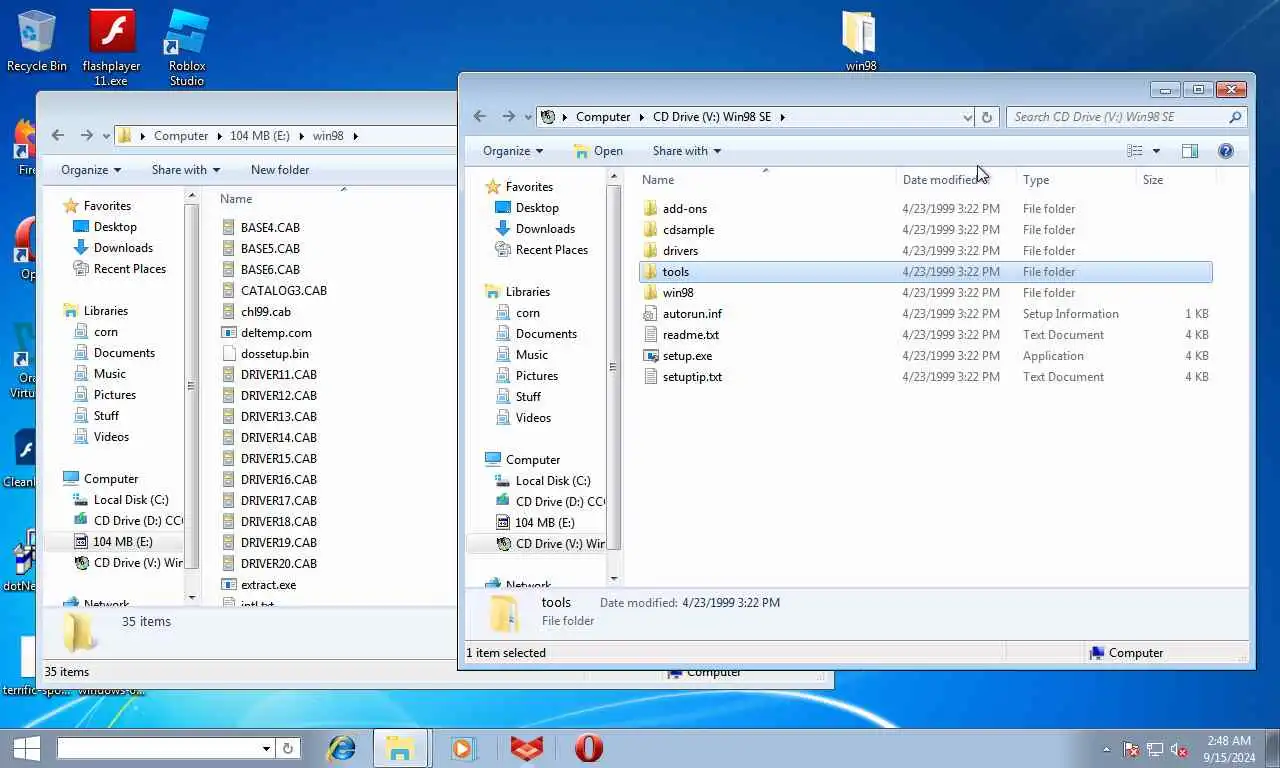This screenshot has width=1280, height=768.
Task: Open Documents library in CD Drive window sidebar
Action: click(546, 334)
